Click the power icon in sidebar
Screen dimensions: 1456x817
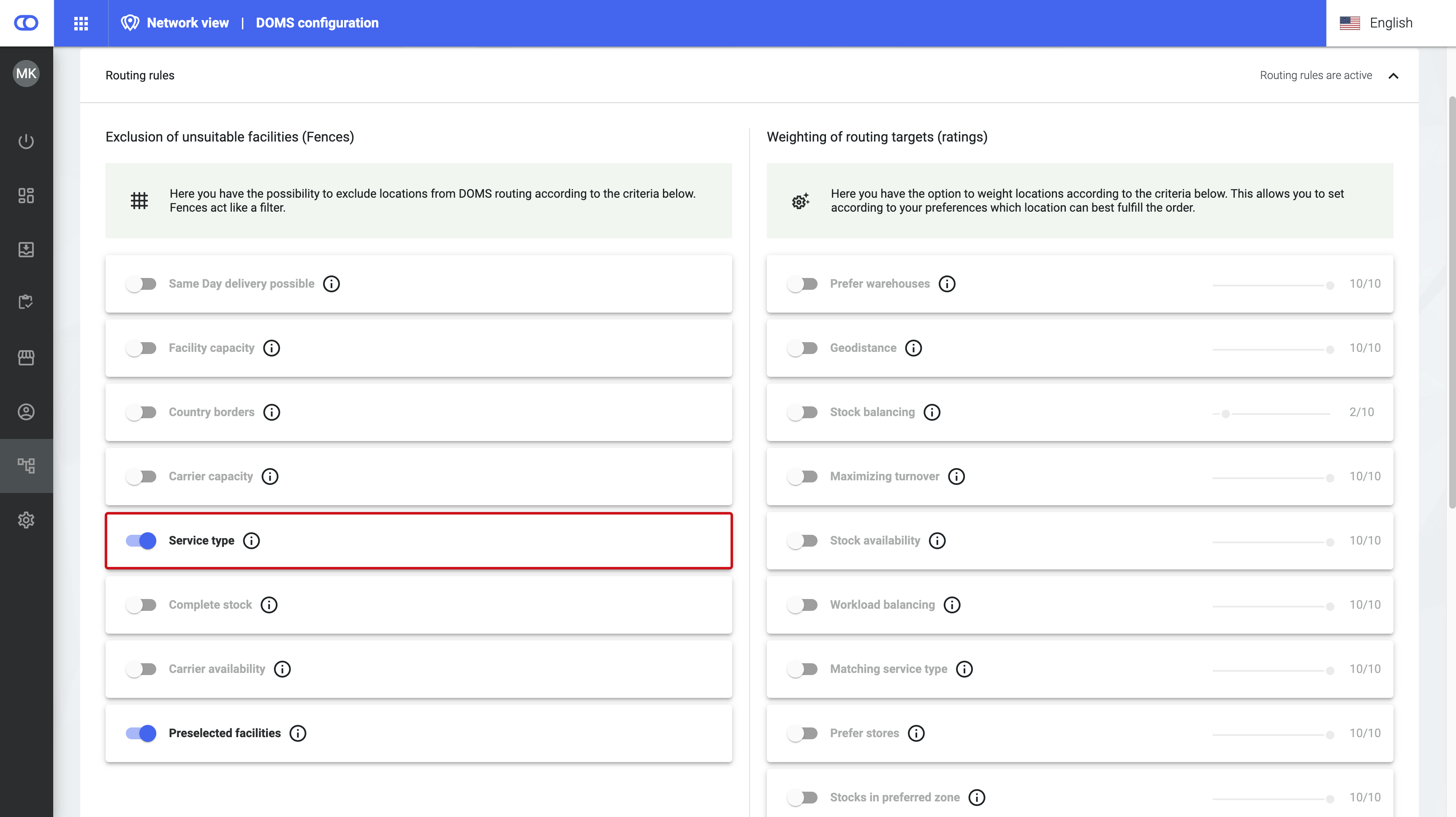[26, 142]
